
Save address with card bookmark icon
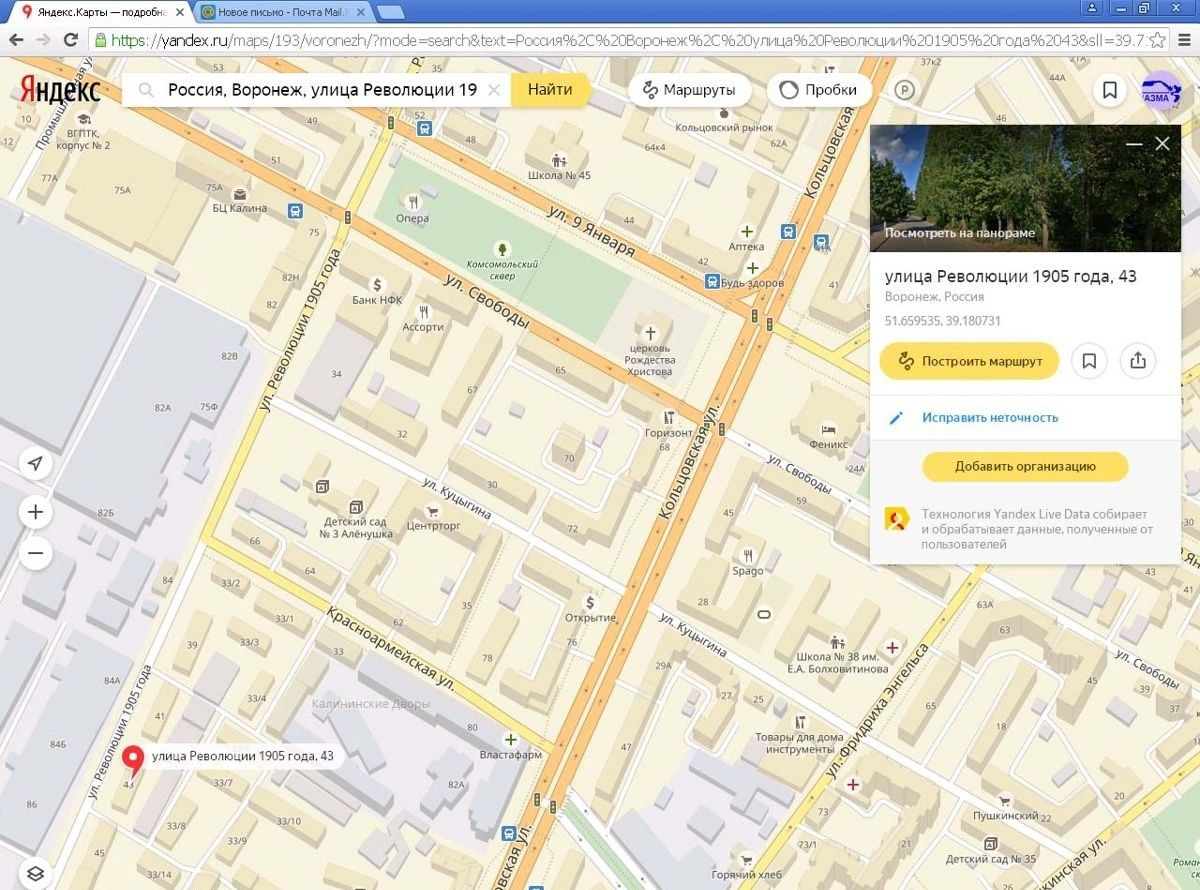click(x=1089, y=361)
